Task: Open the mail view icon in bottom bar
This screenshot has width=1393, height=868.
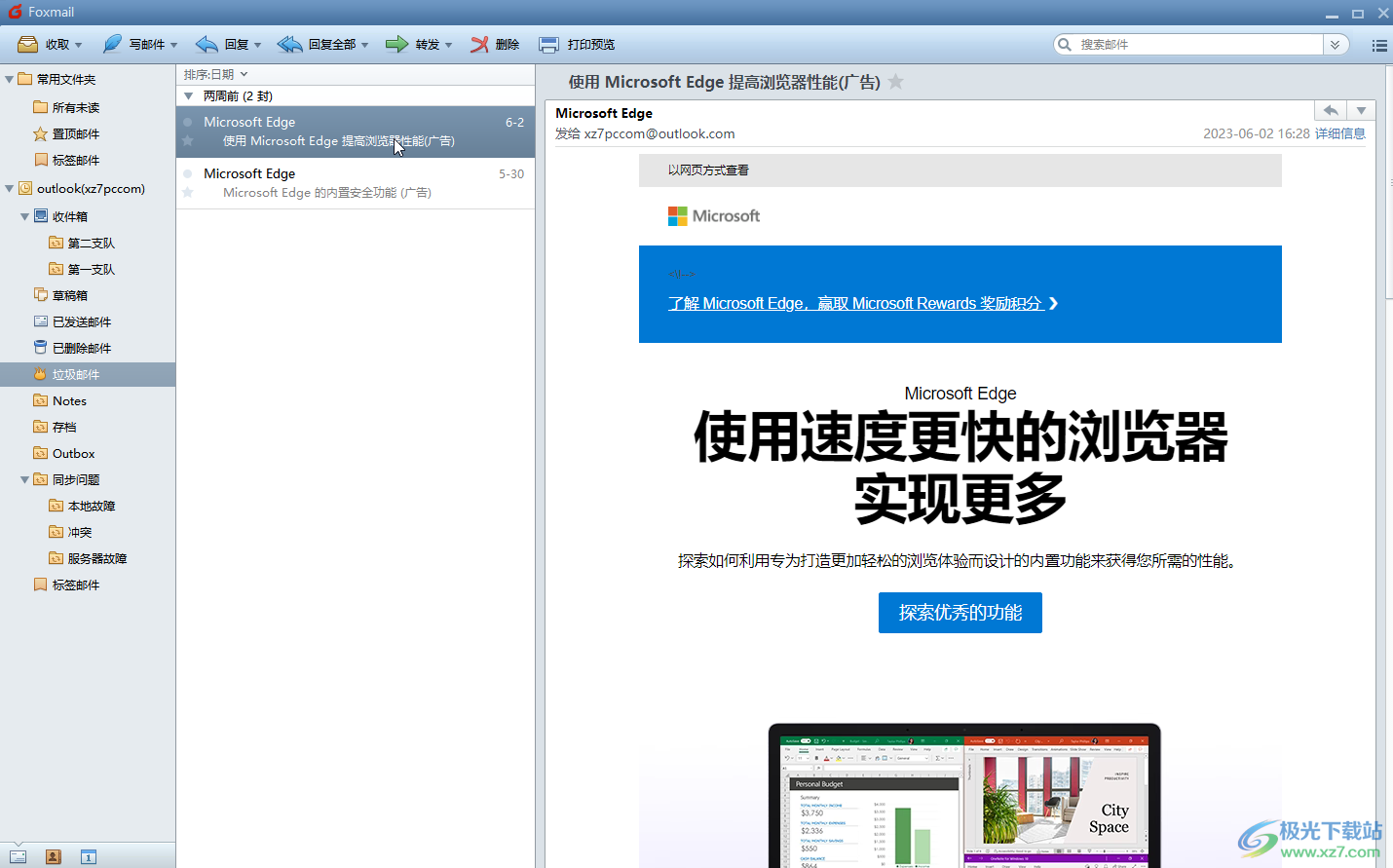Action: (18, 856)
